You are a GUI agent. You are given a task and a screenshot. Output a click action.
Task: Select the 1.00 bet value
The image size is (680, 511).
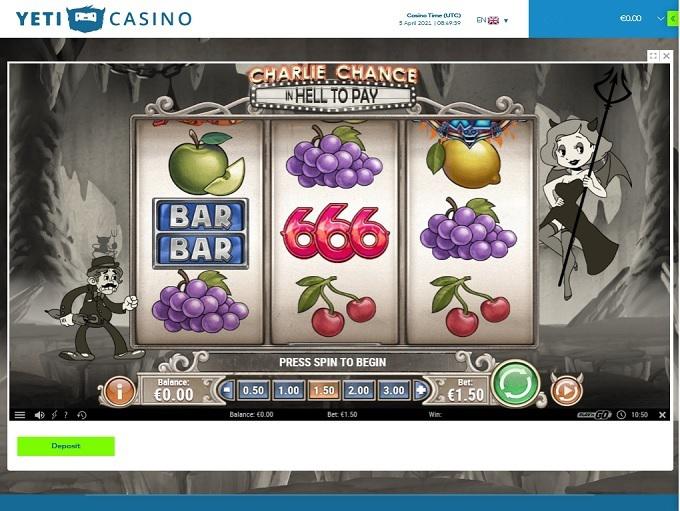pos(288,390)
